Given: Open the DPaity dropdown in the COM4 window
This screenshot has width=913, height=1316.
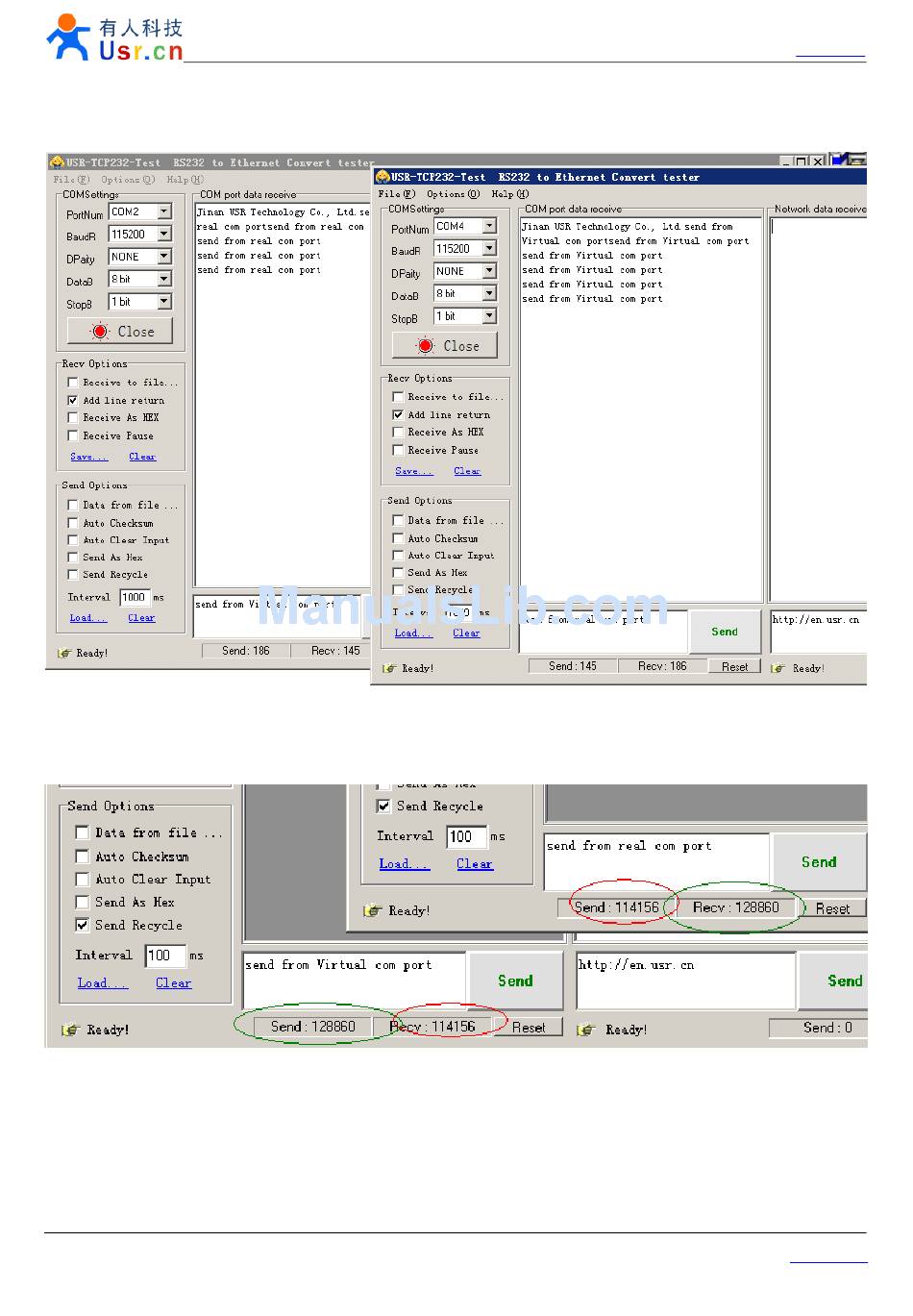Looking at the screenshot, I should [489, 272].
